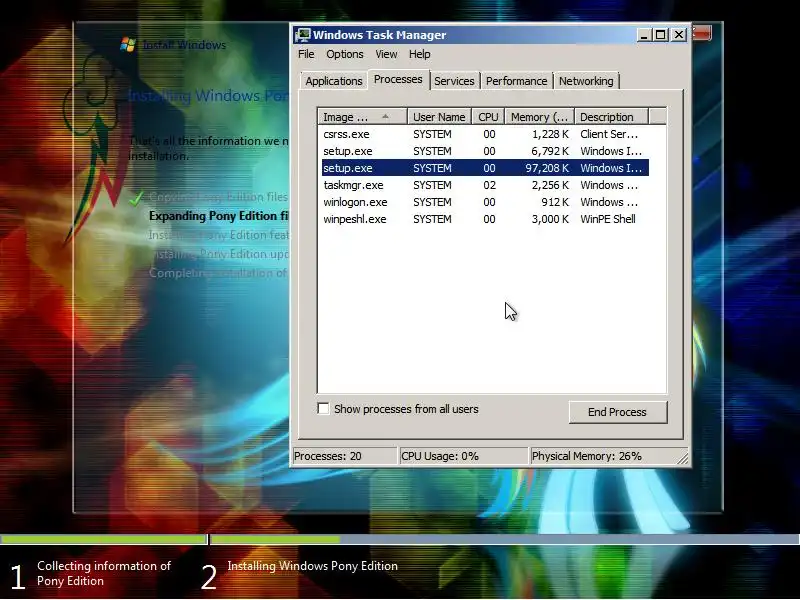800x600 pixels.
Task: Select the Processes tab
Action: (398, 79)
